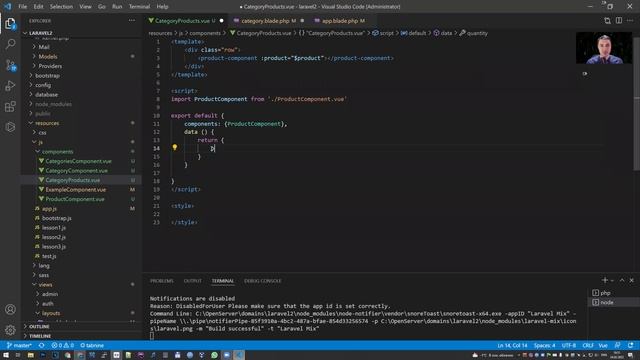This screenshot has width=640, height=360.
Task: Switch to the OUTPUT panel tab
Action: coord(193,281)
